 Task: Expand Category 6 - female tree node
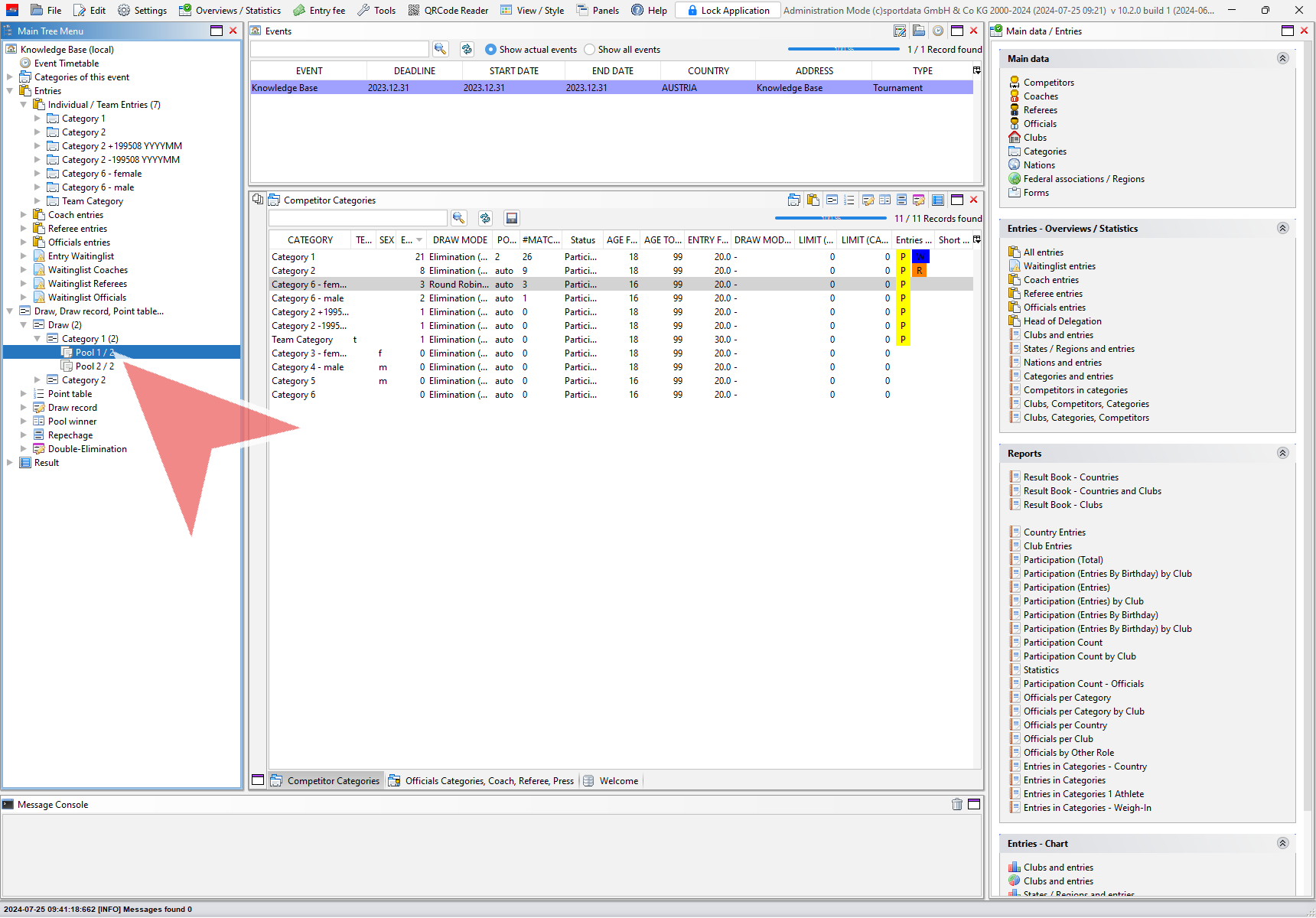pyautogui.click(x=37, y=174)
